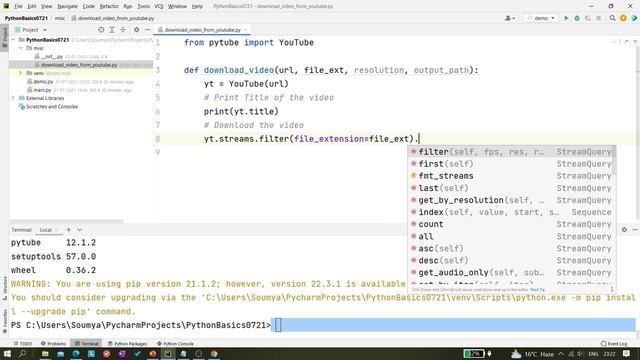Click the Select Opened File target icon
Image resolution: width=640 pixels, height=360 pixels.
[101, 30]
